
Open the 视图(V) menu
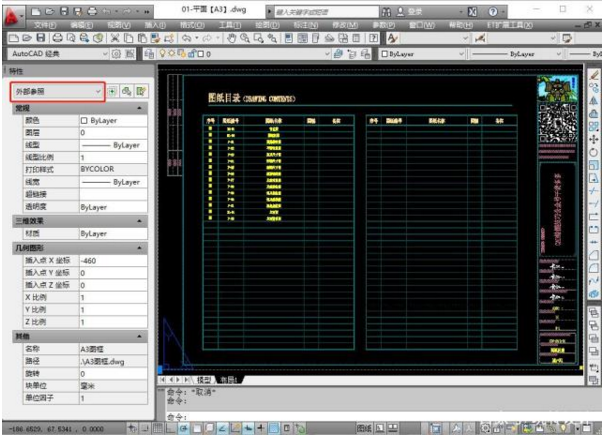[x=119, y=25]
